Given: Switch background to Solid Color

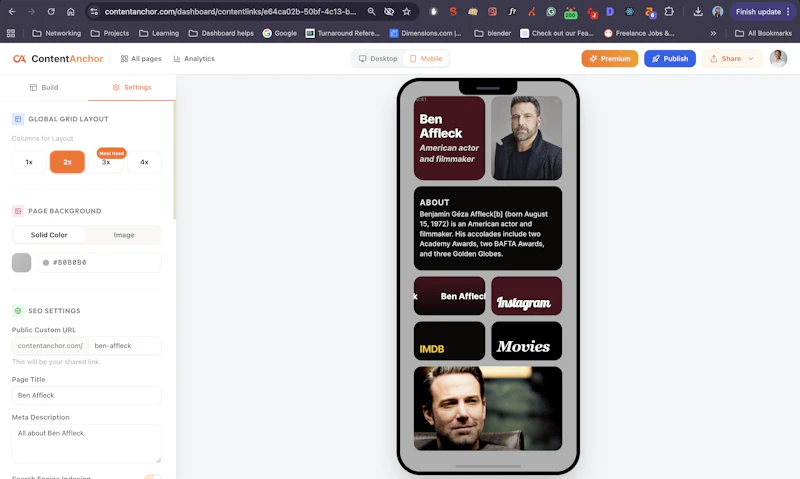Looking at the screenshot, I should 49,235.
